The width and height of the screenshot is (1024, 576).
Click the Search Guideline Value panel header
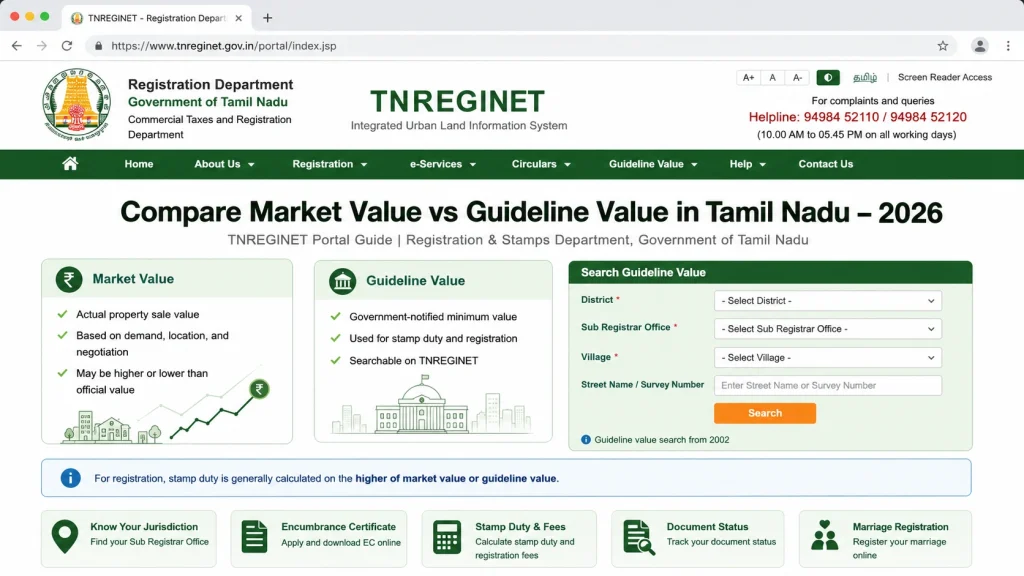(770, 272)
